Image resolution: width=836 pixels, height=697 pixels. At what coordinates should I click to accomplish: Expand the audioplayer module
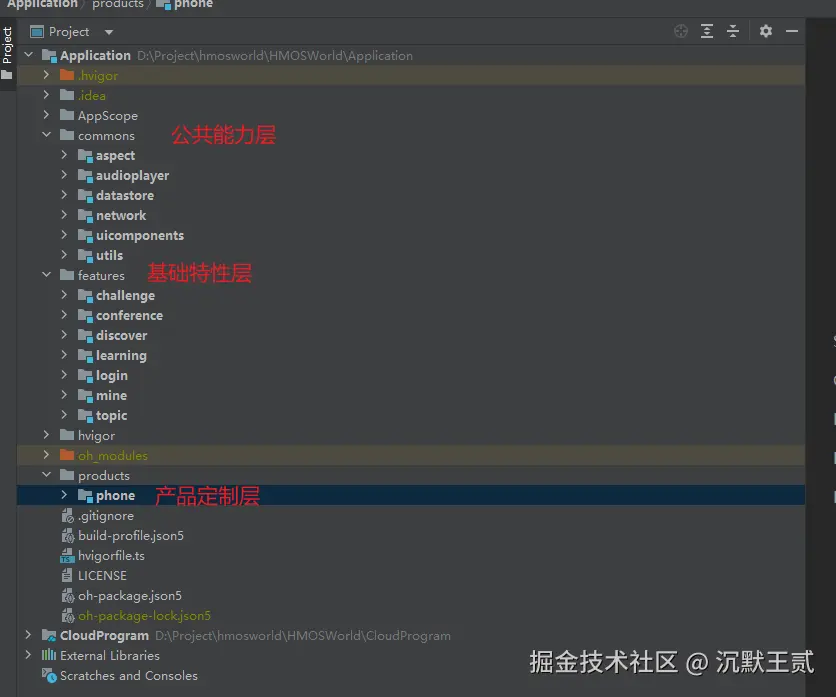pos(64,175)
